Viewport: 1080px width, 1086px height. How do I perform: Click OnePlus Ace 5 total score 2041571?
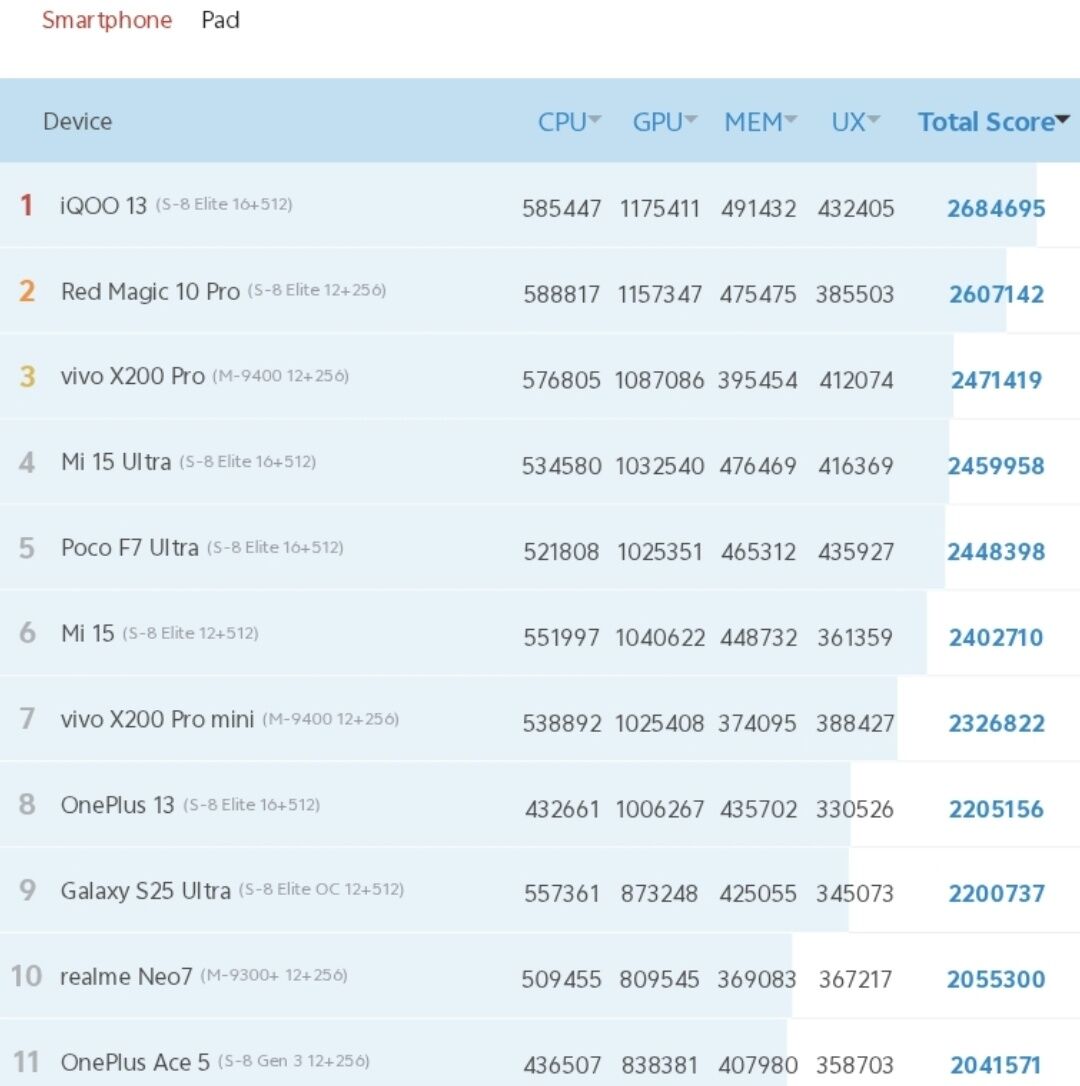pyautogui.click(x=996, y=1065)
